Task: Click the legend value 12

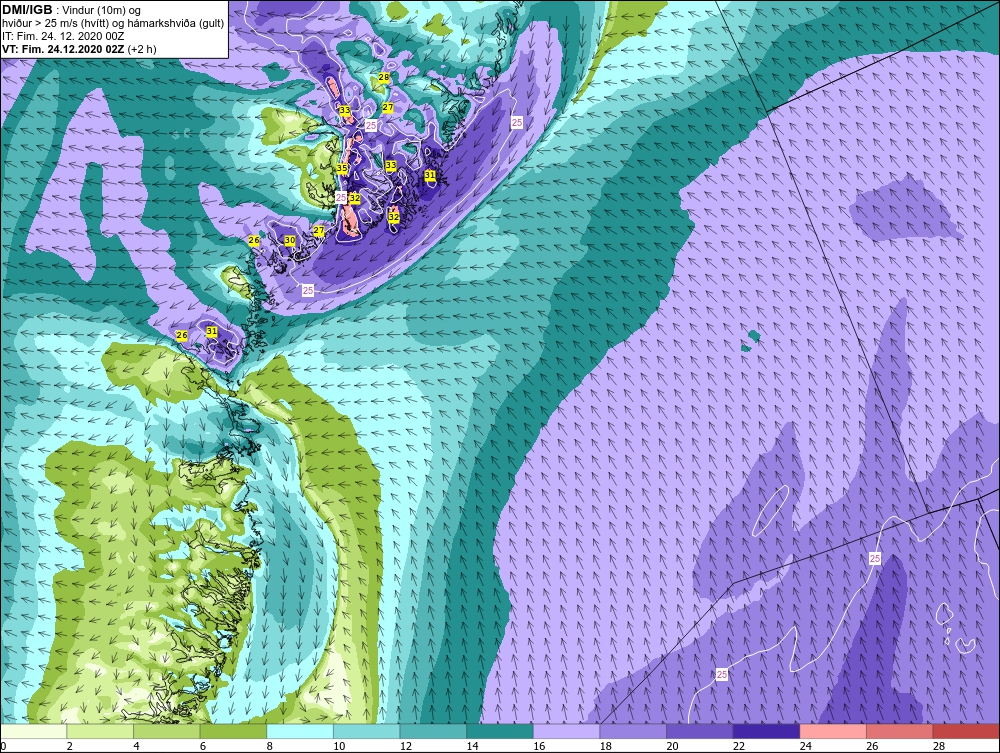Action: 406,746
